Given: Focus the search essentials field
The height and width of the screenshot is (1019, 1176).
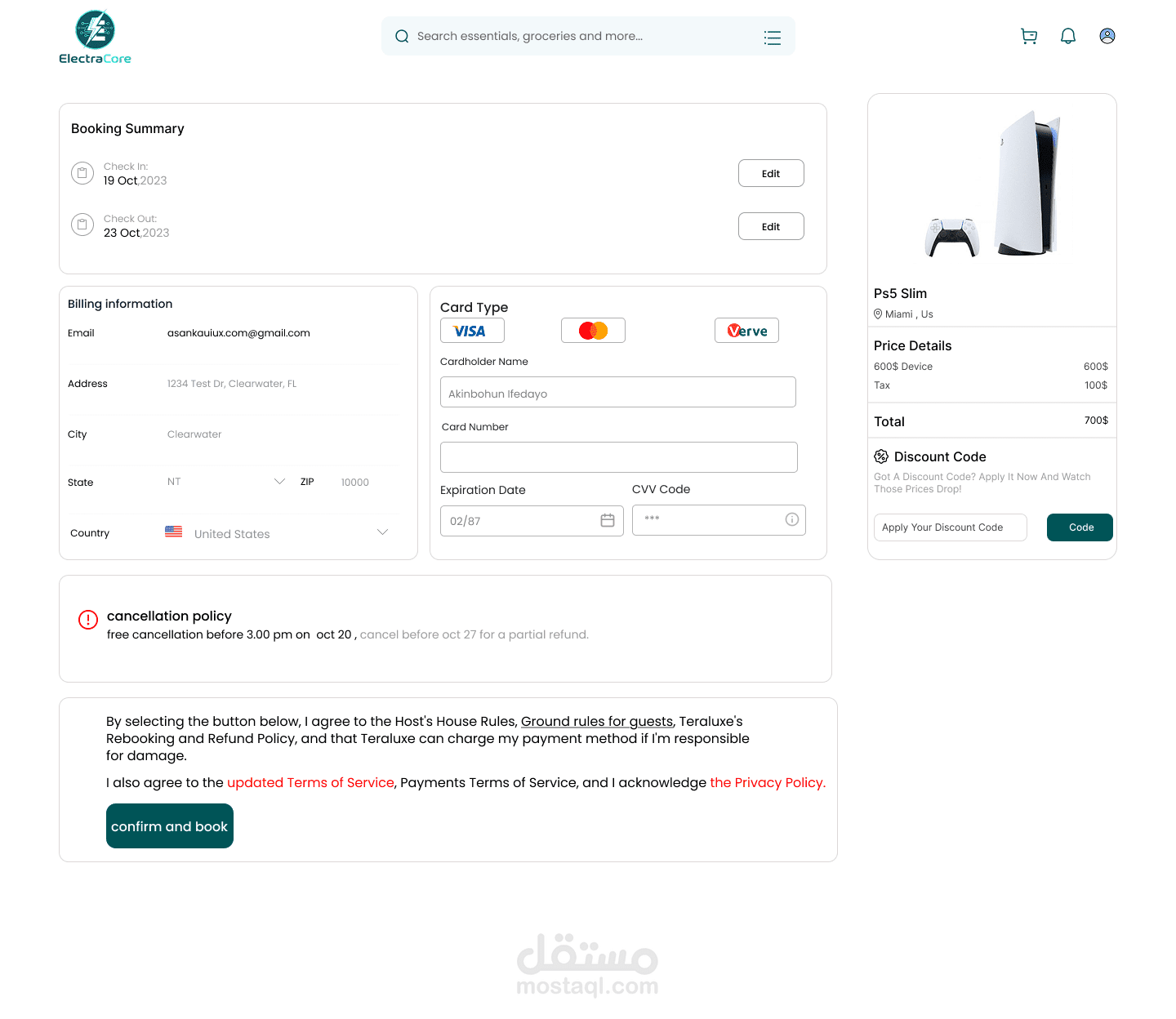Looking at the screenshot, I should [x=588, y=36].
